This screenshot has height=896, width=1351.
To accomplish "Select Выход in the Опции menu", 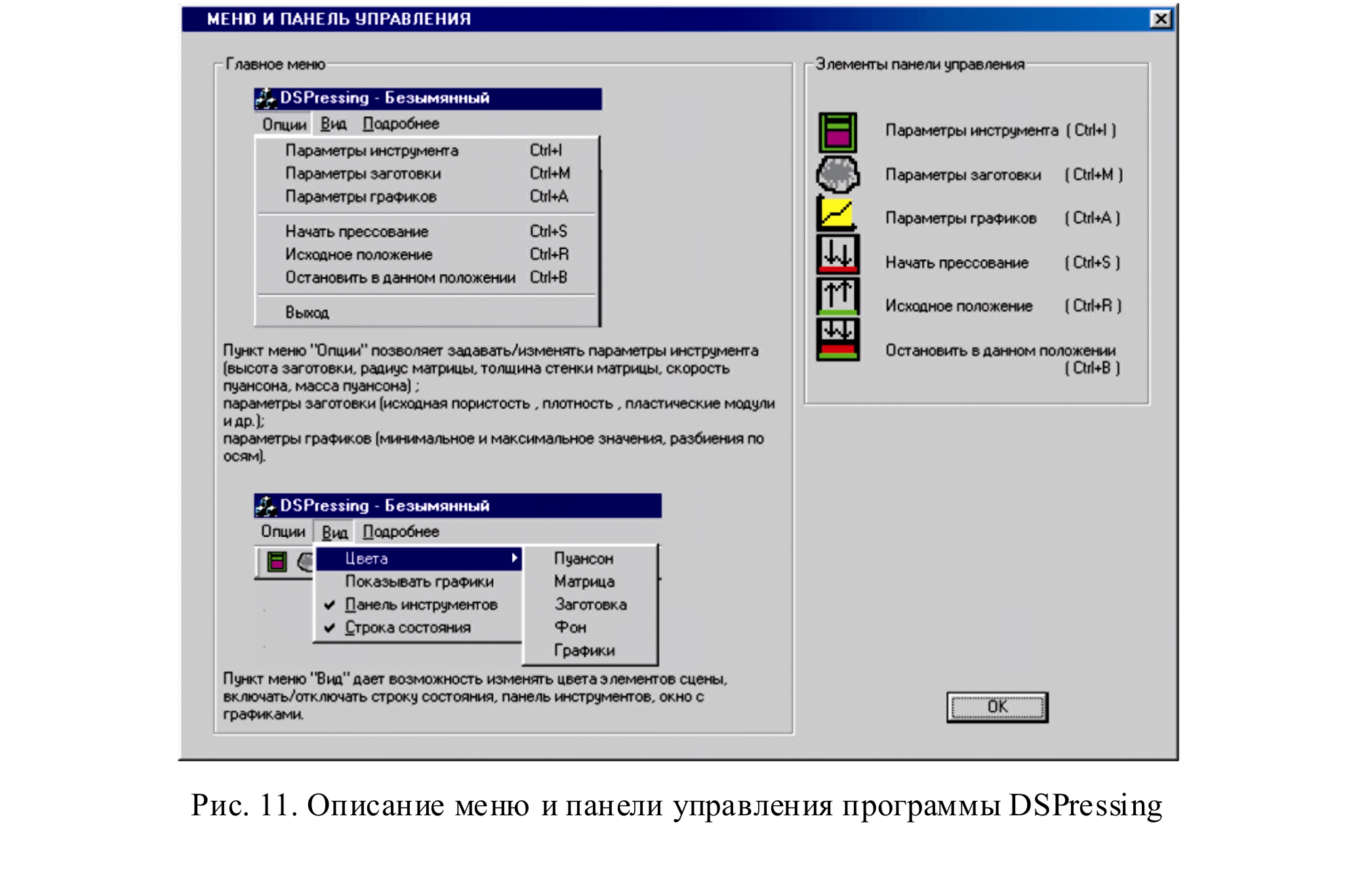I will pyautogui.click(x=427, y=312).
